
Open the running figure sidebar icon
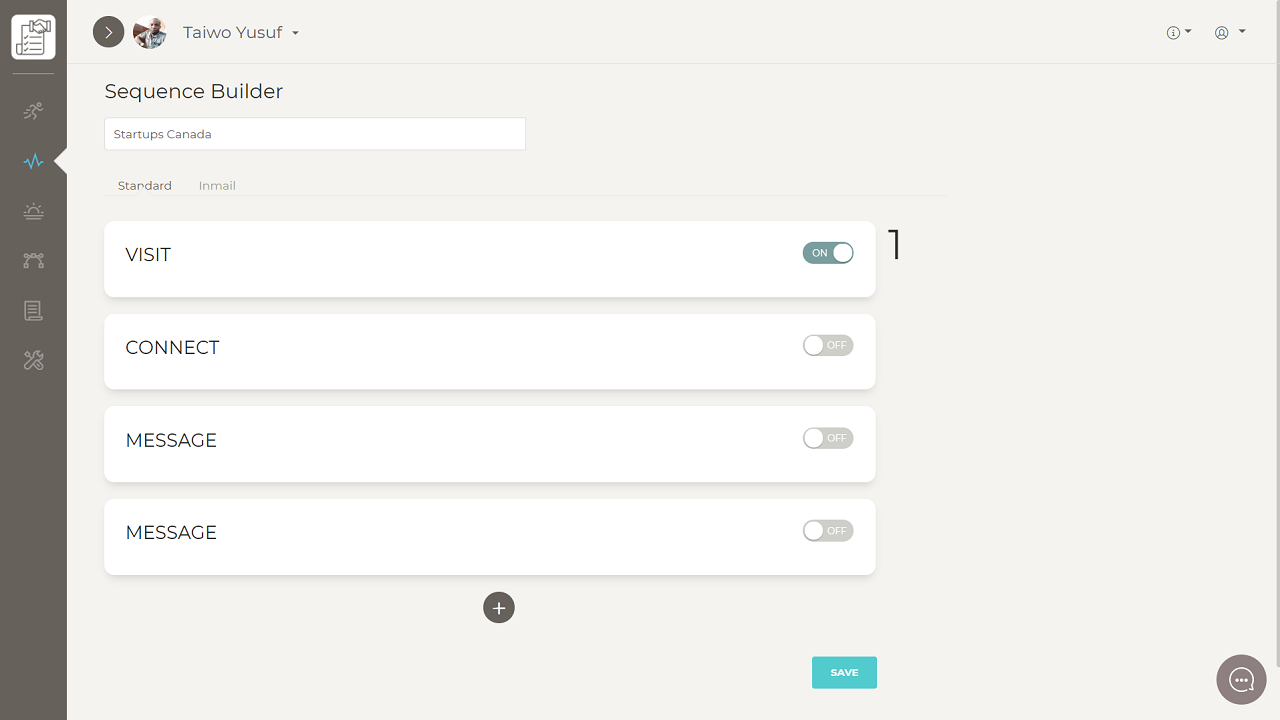coord(33,111)
